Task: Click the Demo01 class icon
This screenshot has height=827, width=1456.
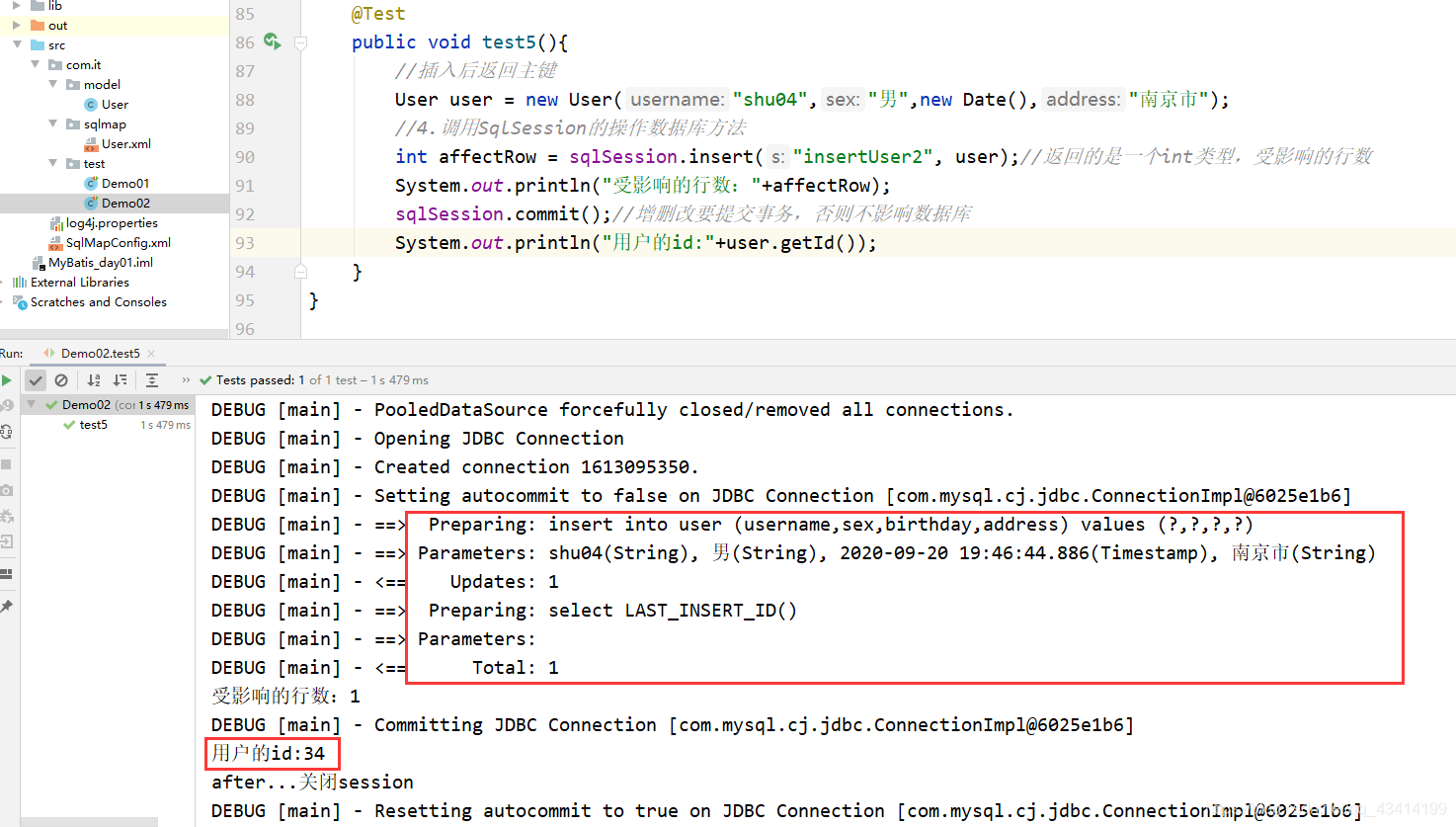Action: click(x=91, y=184)
